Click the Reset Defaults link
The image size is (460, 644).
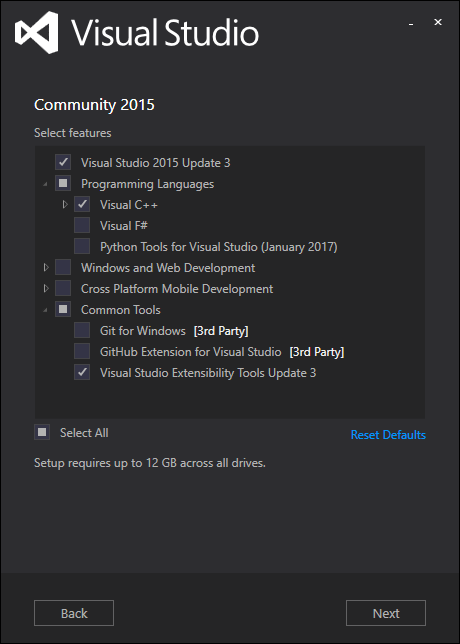click(x=388, y=435)
